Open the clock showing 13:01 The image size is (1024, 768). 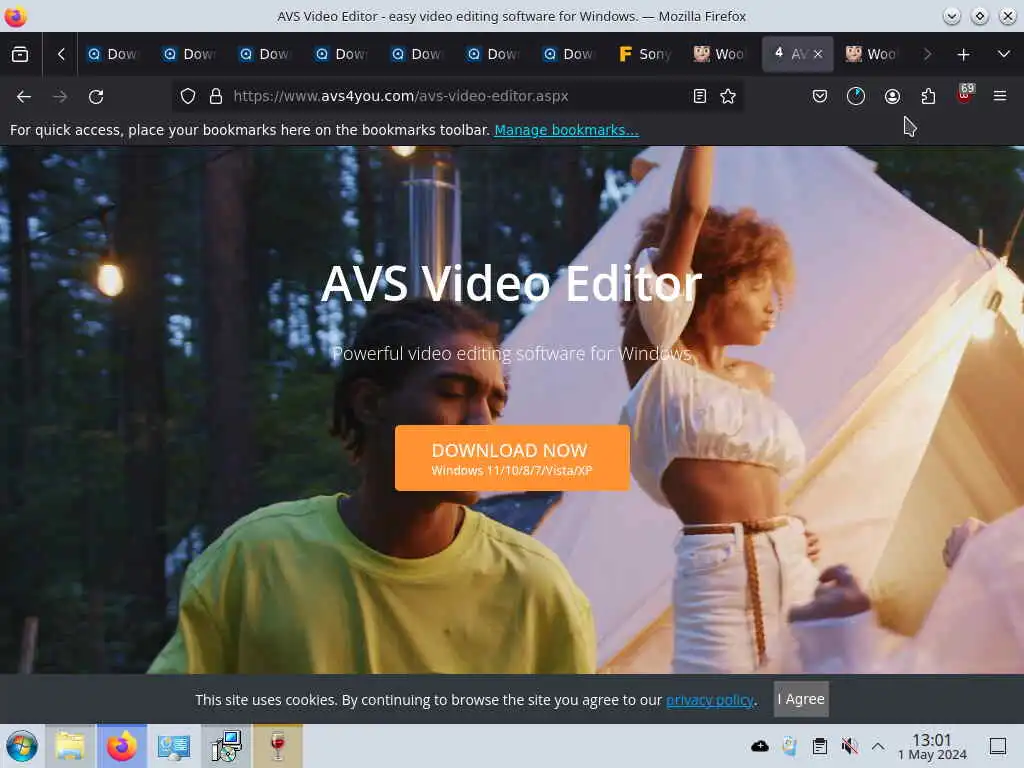click(932, 746)
